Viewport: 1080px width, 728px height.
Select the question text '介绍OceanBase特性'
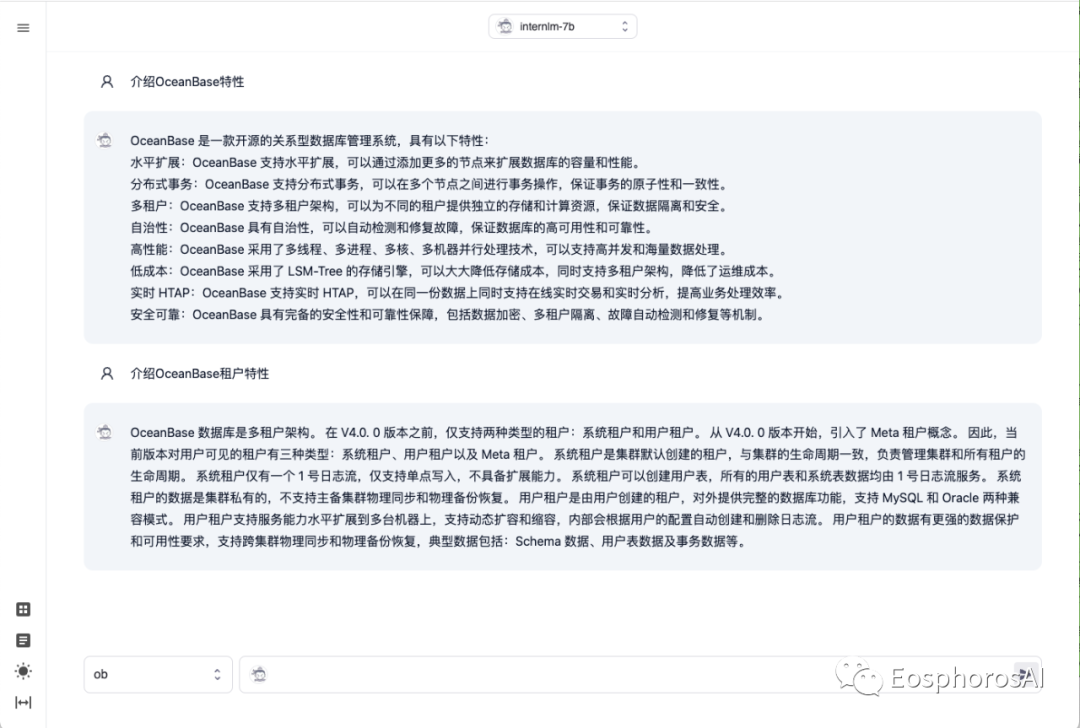coord(187,82)
